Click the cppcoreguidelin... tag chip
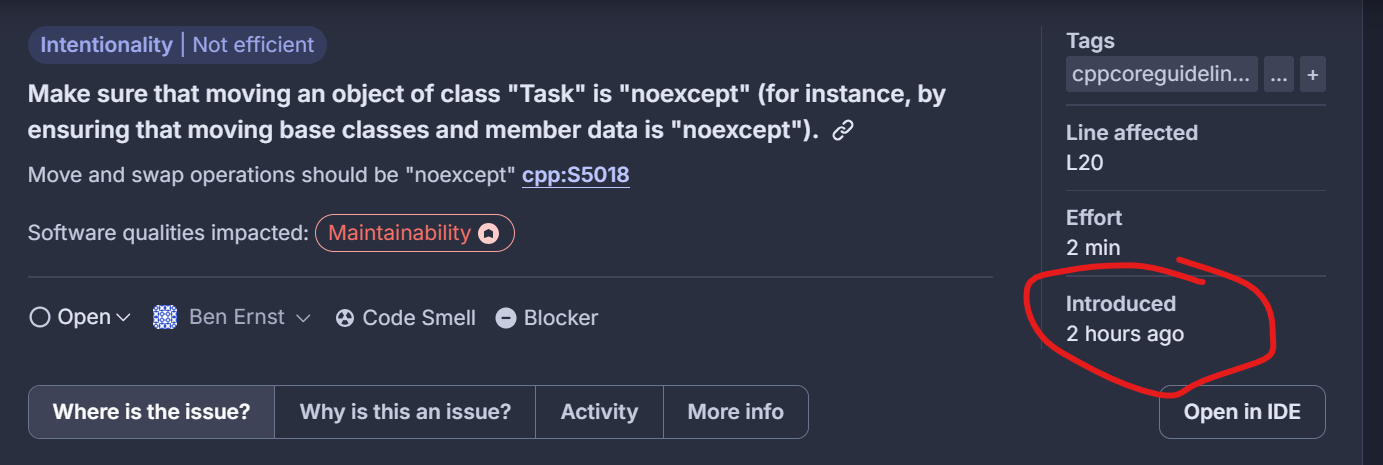The height and width of the screenshot is (465, 1383). pos(1162,74)
